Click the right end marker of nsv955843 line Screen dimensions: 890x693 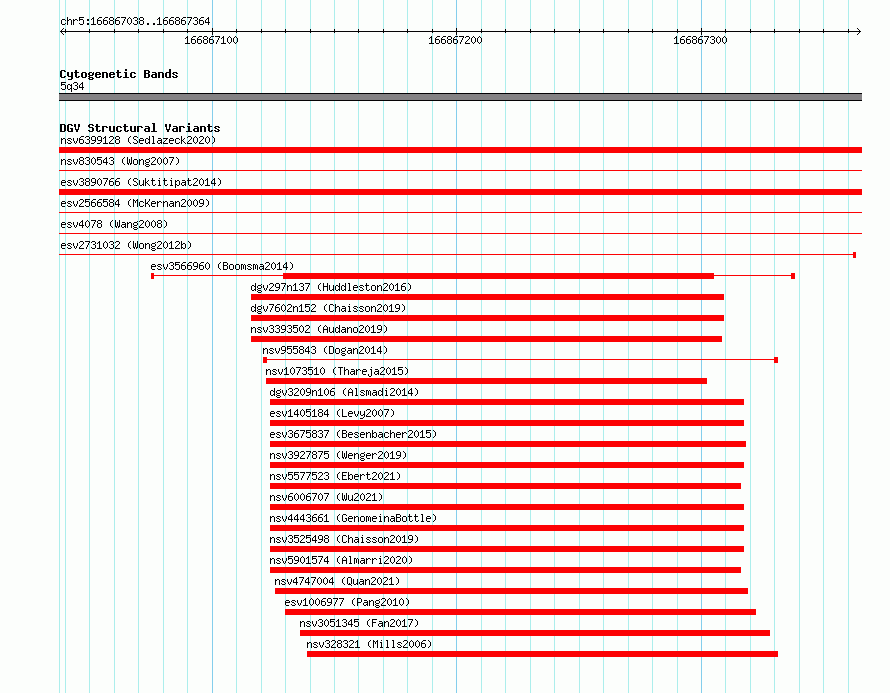[x=776, y=360]
